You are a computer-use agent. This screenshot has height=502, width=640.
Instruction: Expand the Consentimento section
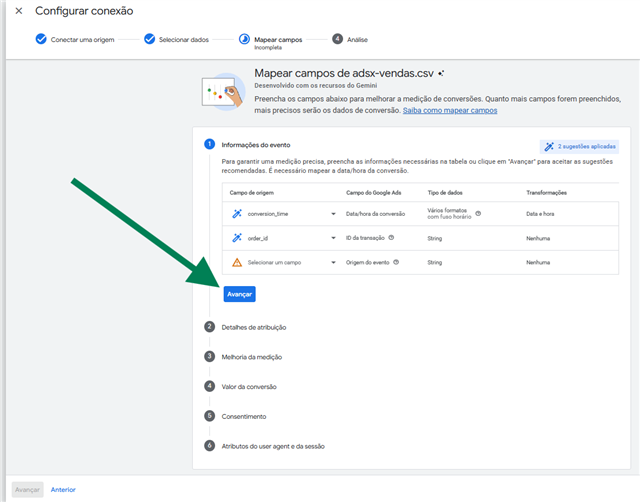pyautogui.click(x=244, y=417)
